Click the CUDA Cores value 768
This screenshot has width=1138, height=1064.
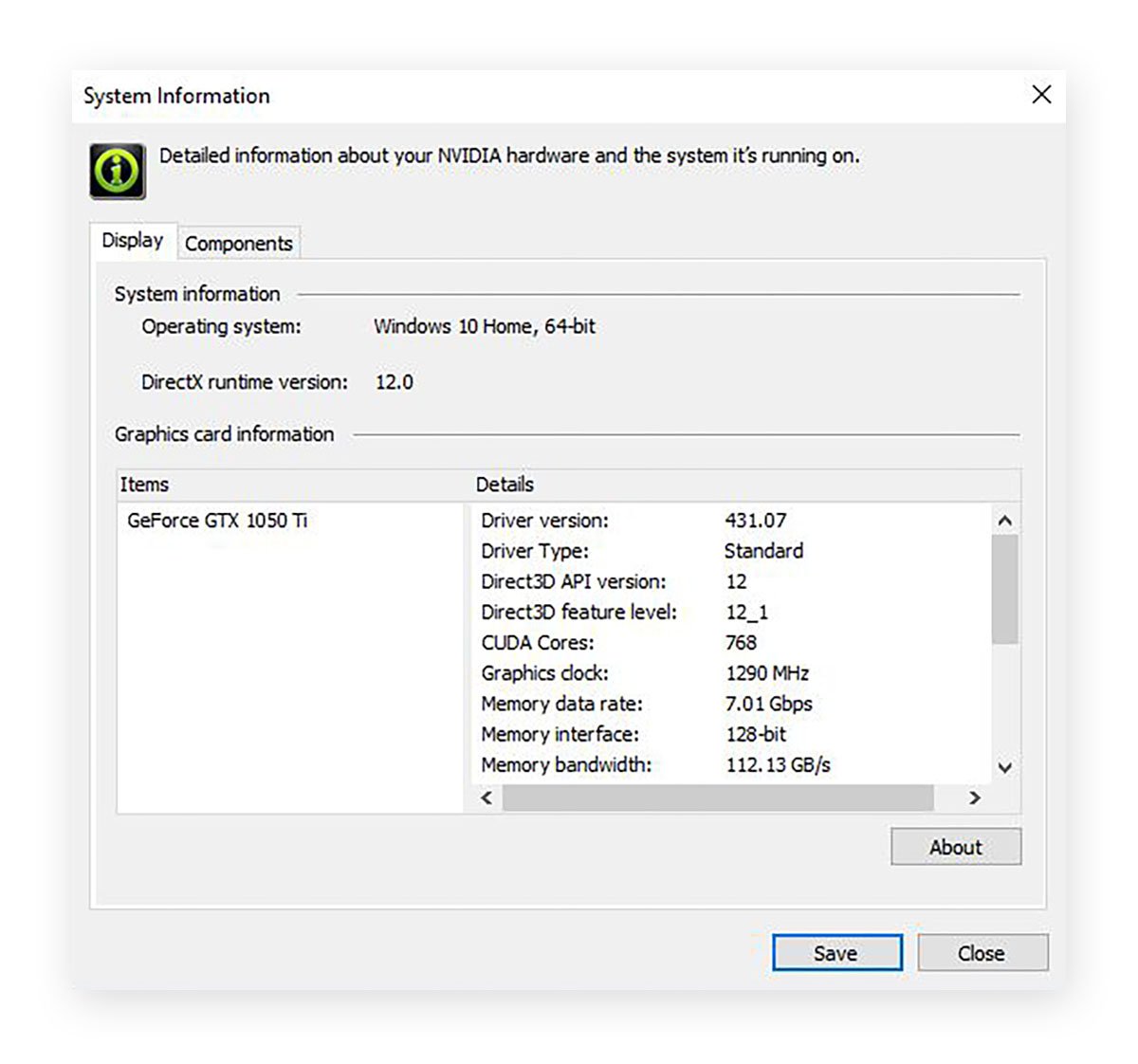coord(742,642)
